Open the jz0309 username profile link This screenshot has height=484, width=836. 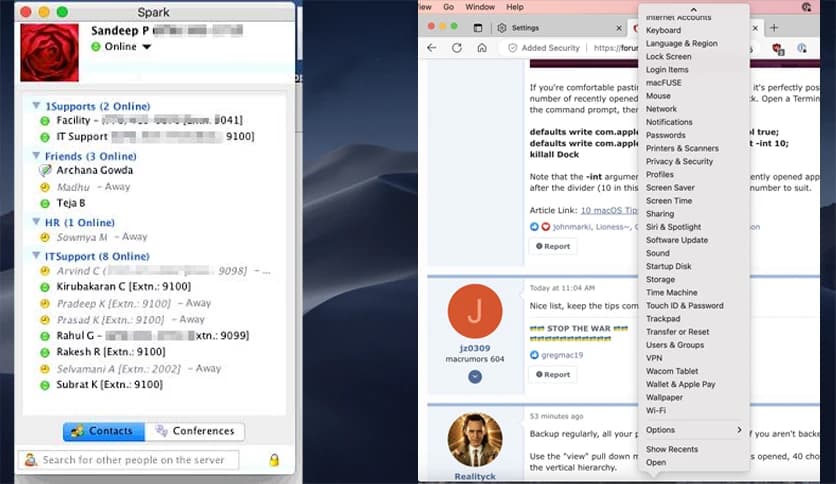pos(475,348)
